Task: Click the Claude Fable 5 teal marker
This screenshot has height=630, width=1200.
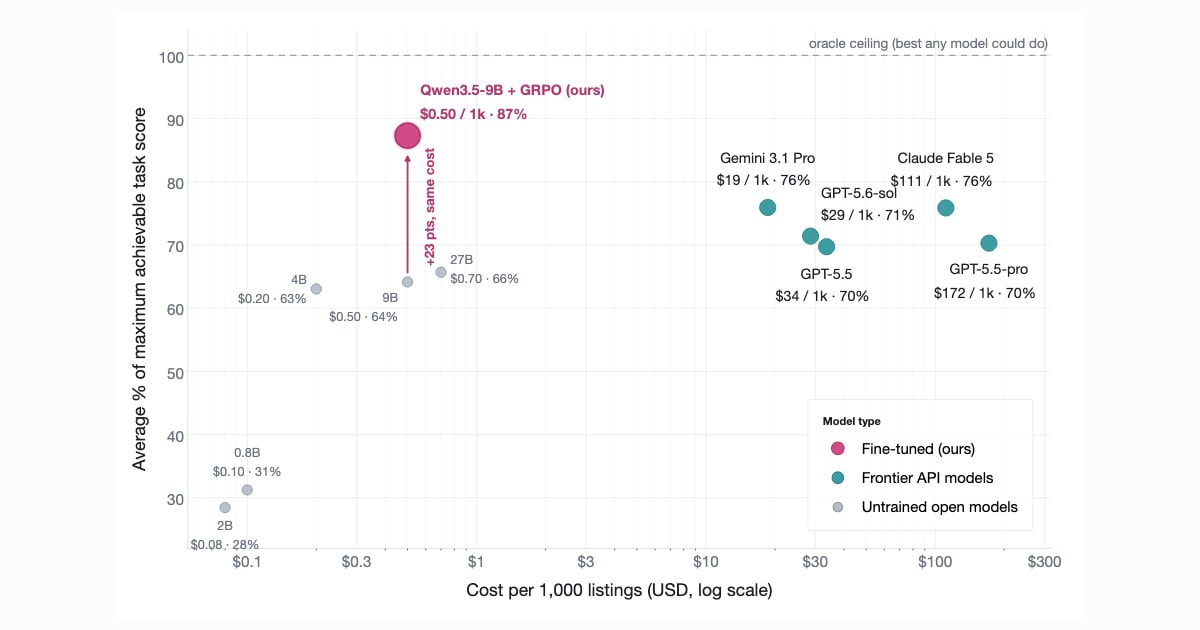Action: click(945, 207)
